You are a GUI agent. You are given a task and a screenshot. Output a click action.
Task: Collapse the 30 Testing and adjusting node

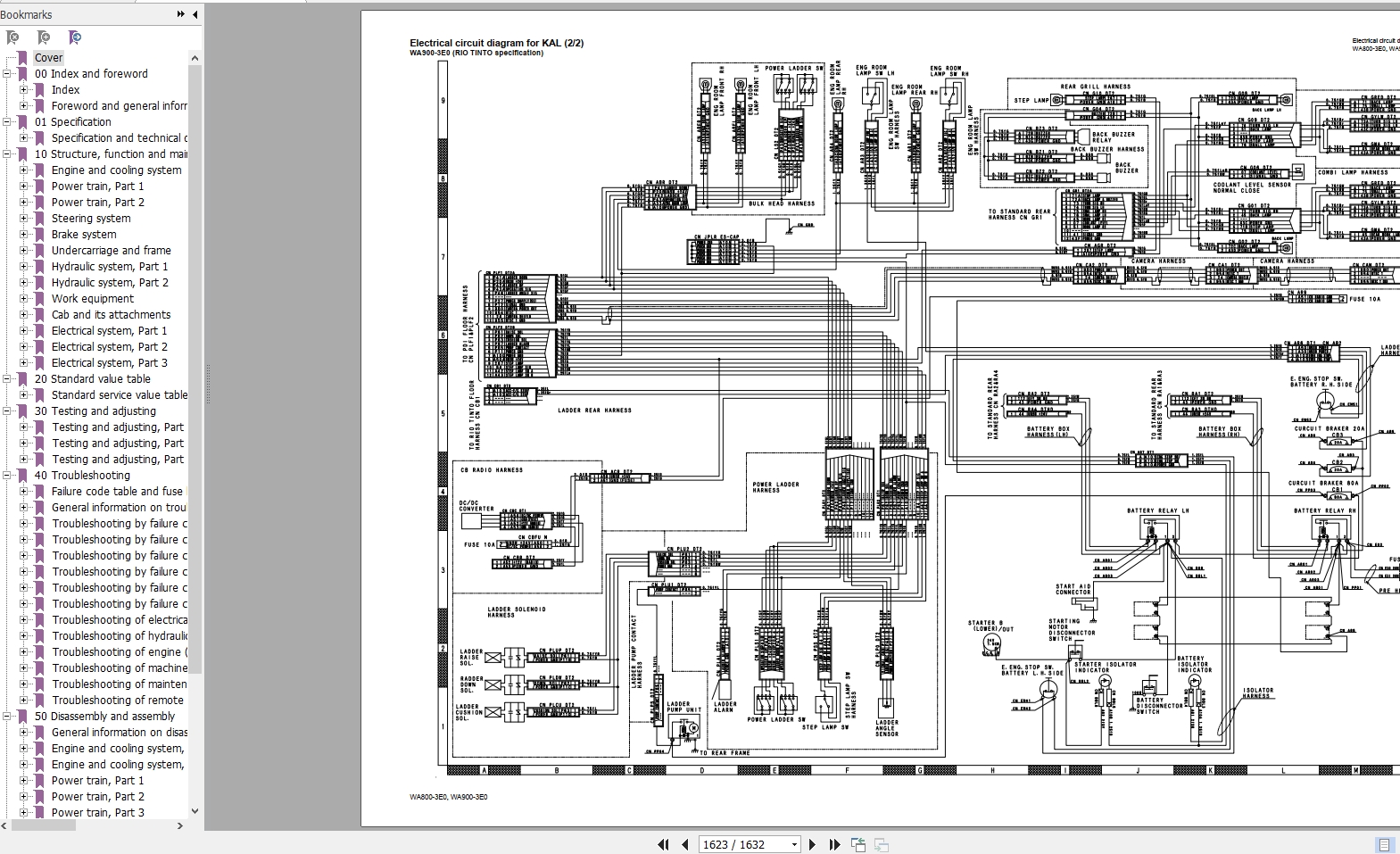8,411
